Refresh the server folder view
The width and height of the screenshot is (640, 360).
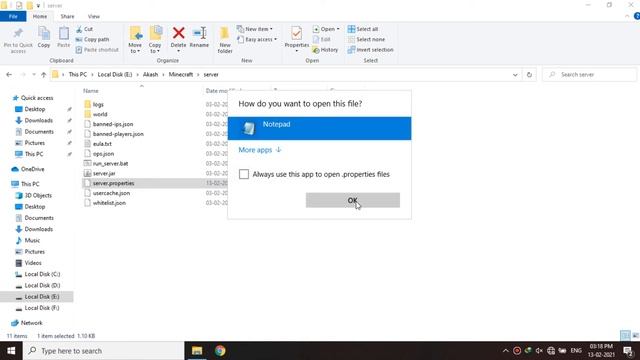tap(529, 75)
